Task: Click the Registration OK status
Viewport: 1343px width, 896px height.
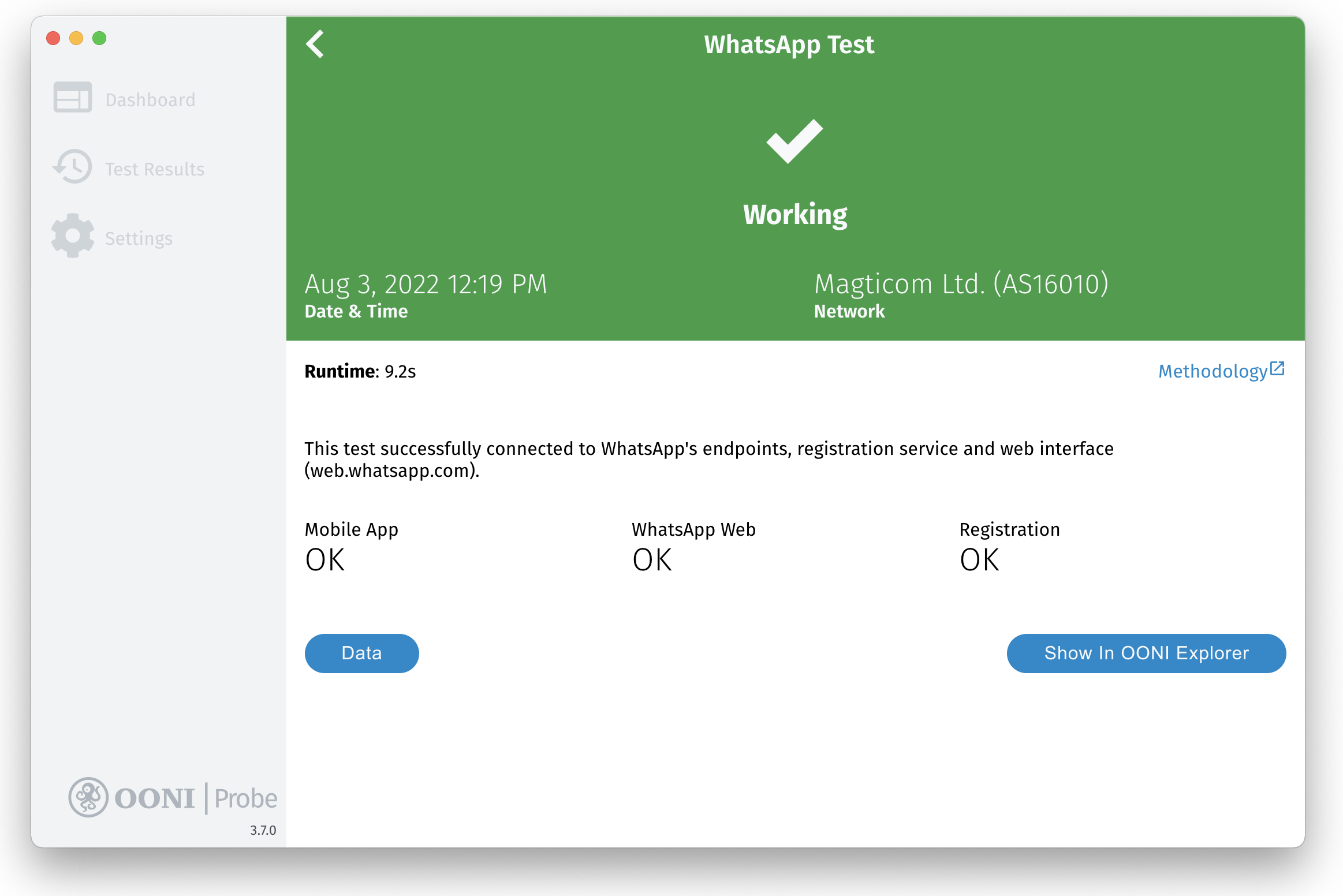Action: [x=979, y=559]
